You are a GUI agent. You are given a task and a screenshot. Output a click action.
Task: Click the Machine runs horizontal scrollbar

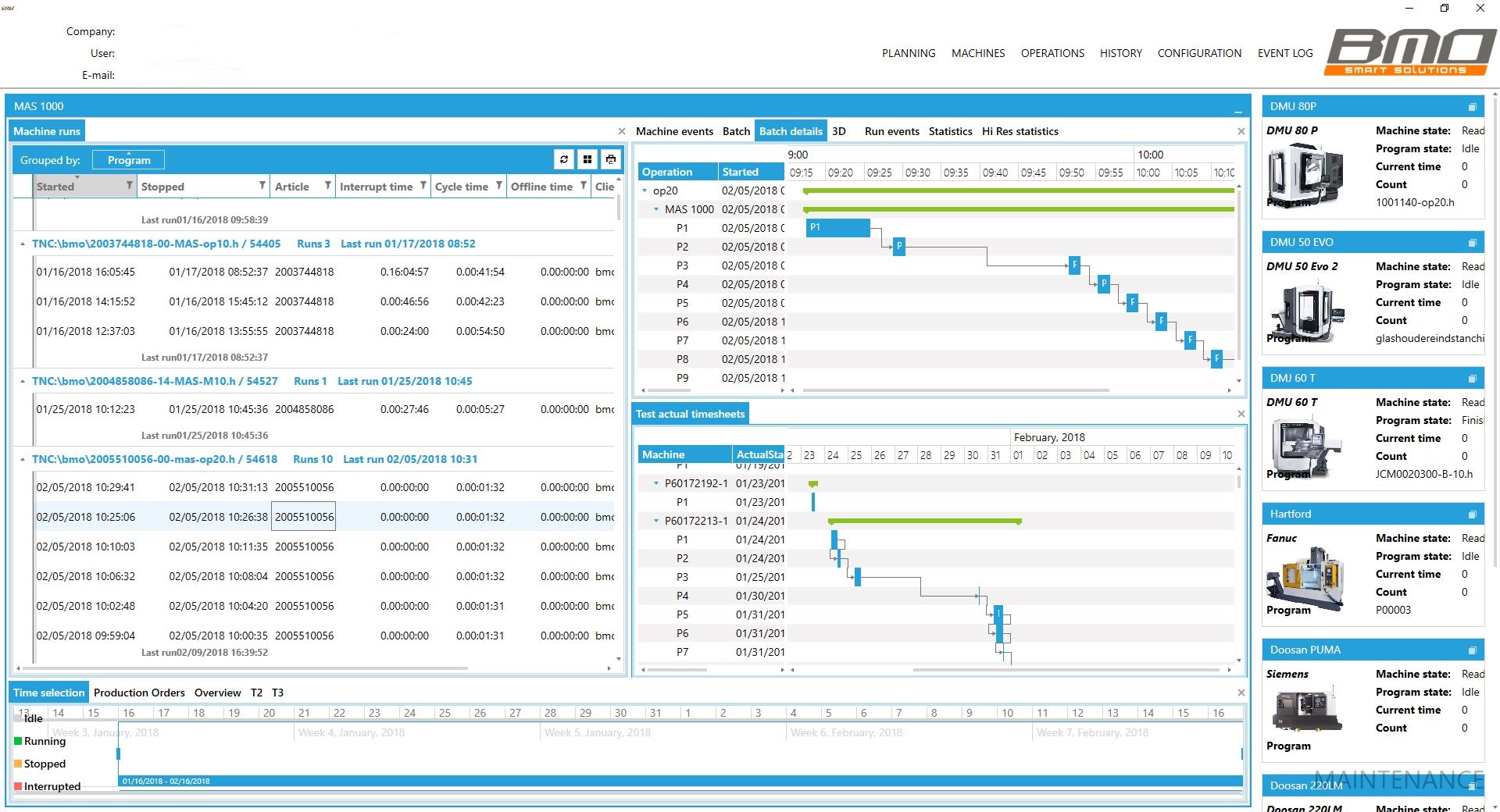pyautogui.click(x=245, y=668)
